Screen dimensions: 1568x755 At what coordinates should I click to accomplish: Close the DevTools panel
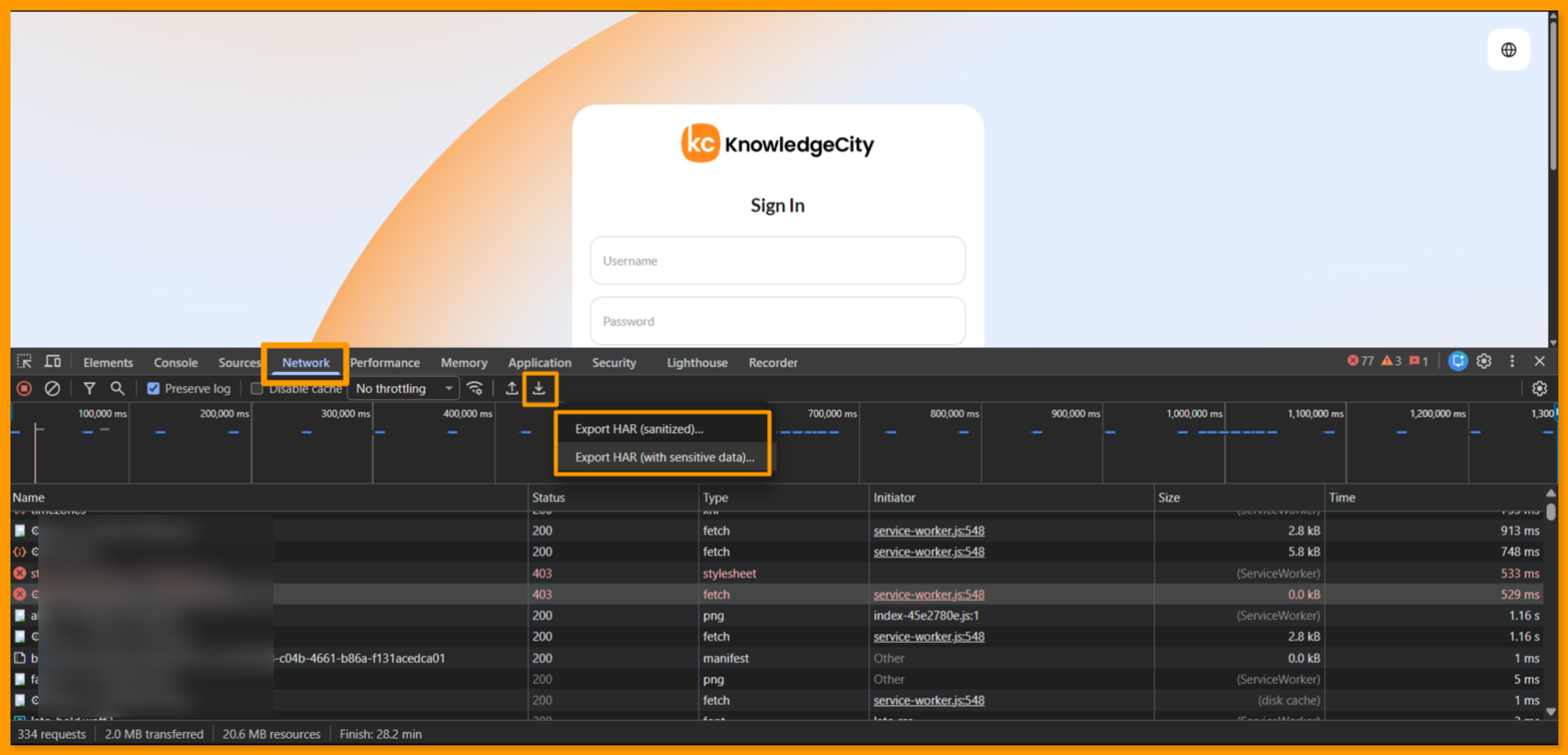tap(1540, 362)
